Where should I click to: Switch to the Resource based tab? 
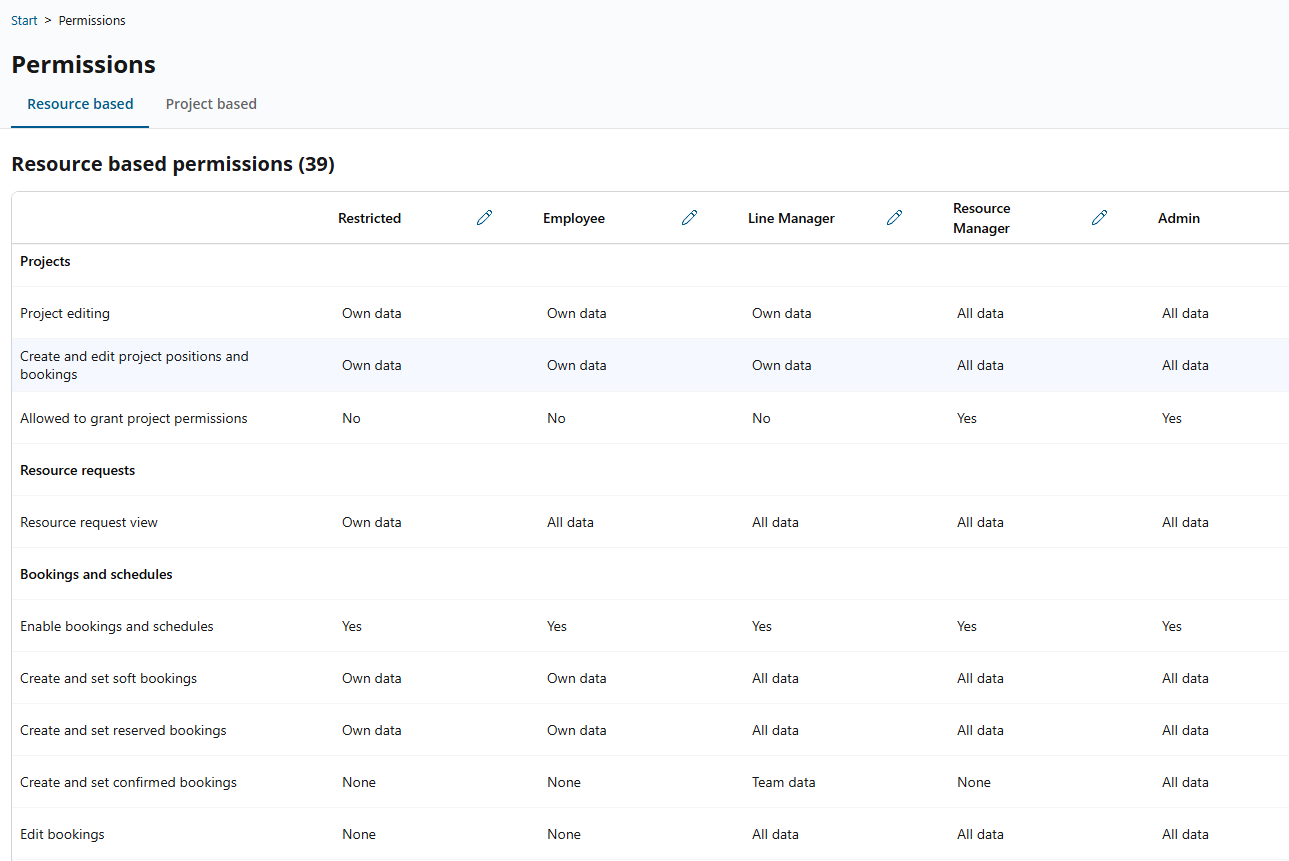tap(80, 104)
